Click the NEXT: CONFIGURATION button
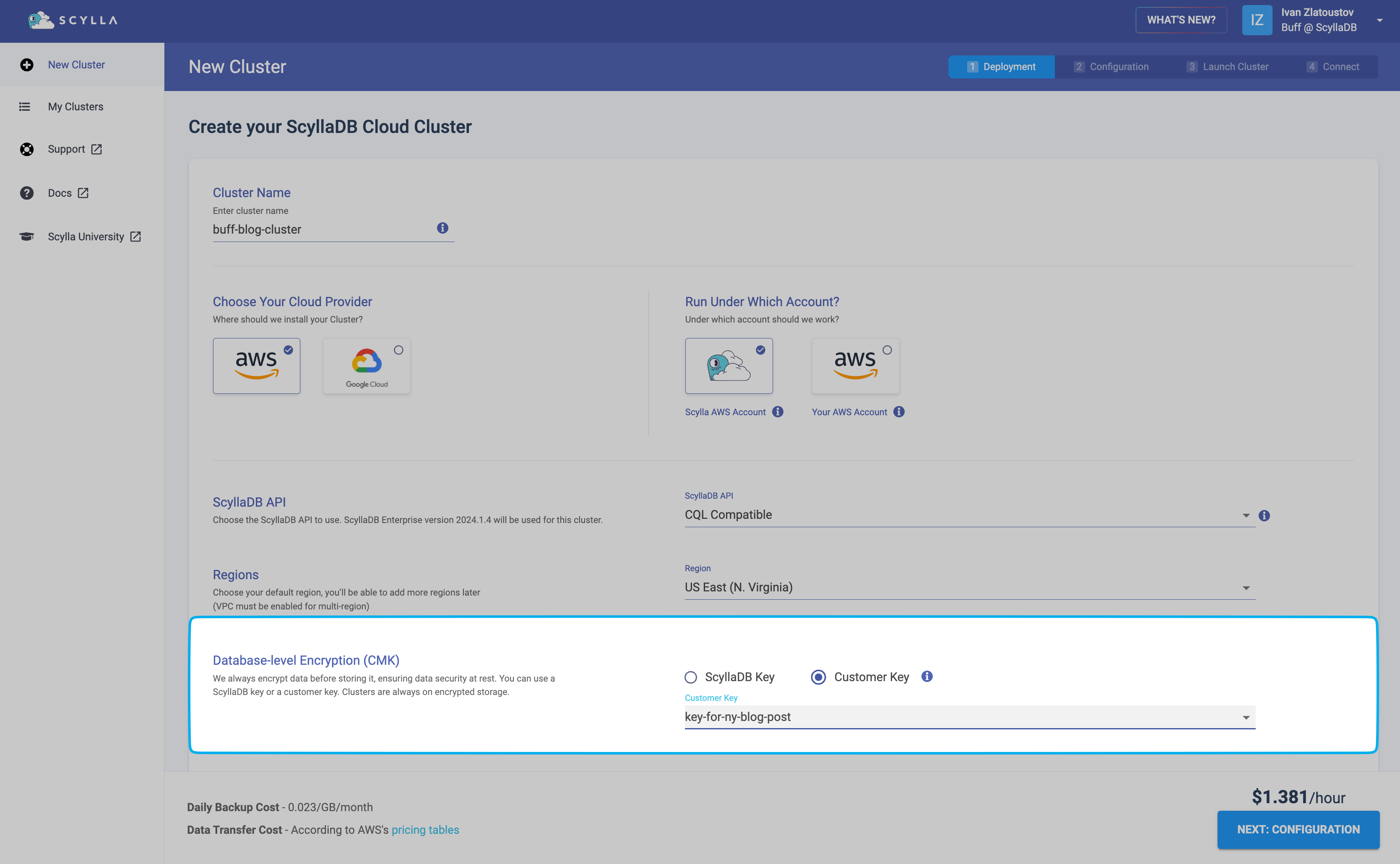1400x864 pixels. pos(1298,829)
